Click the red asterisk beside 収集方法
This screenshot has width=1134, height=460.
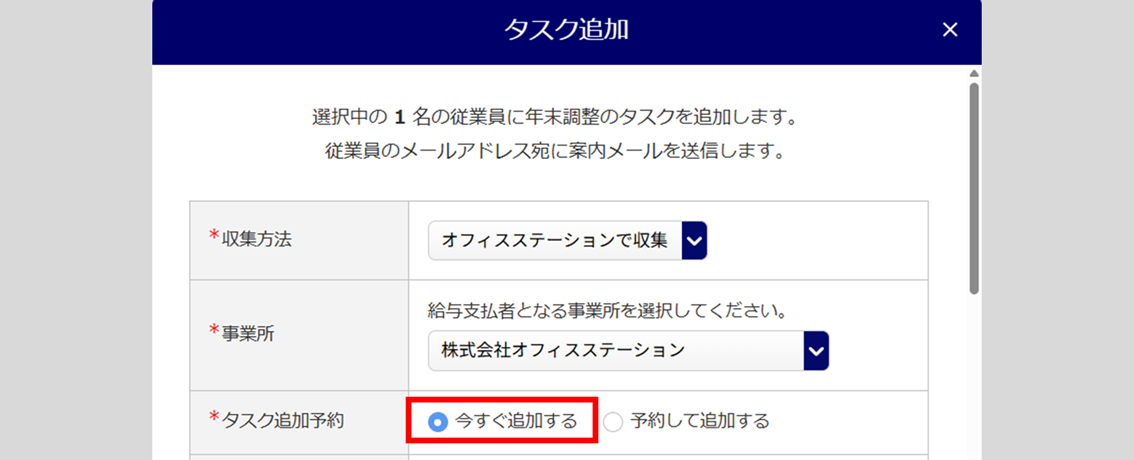coord(214,236)
